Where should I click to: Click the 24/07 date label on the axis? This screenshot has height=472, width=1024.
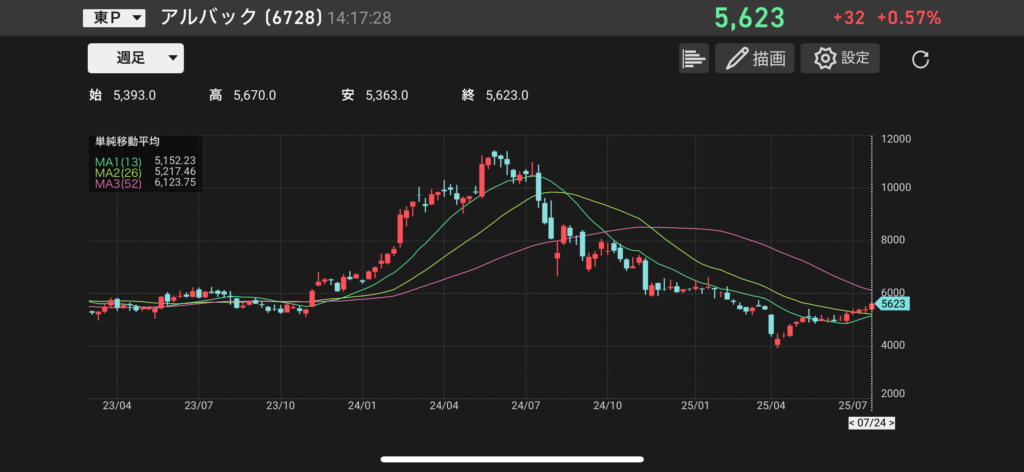tap(528, 405)
